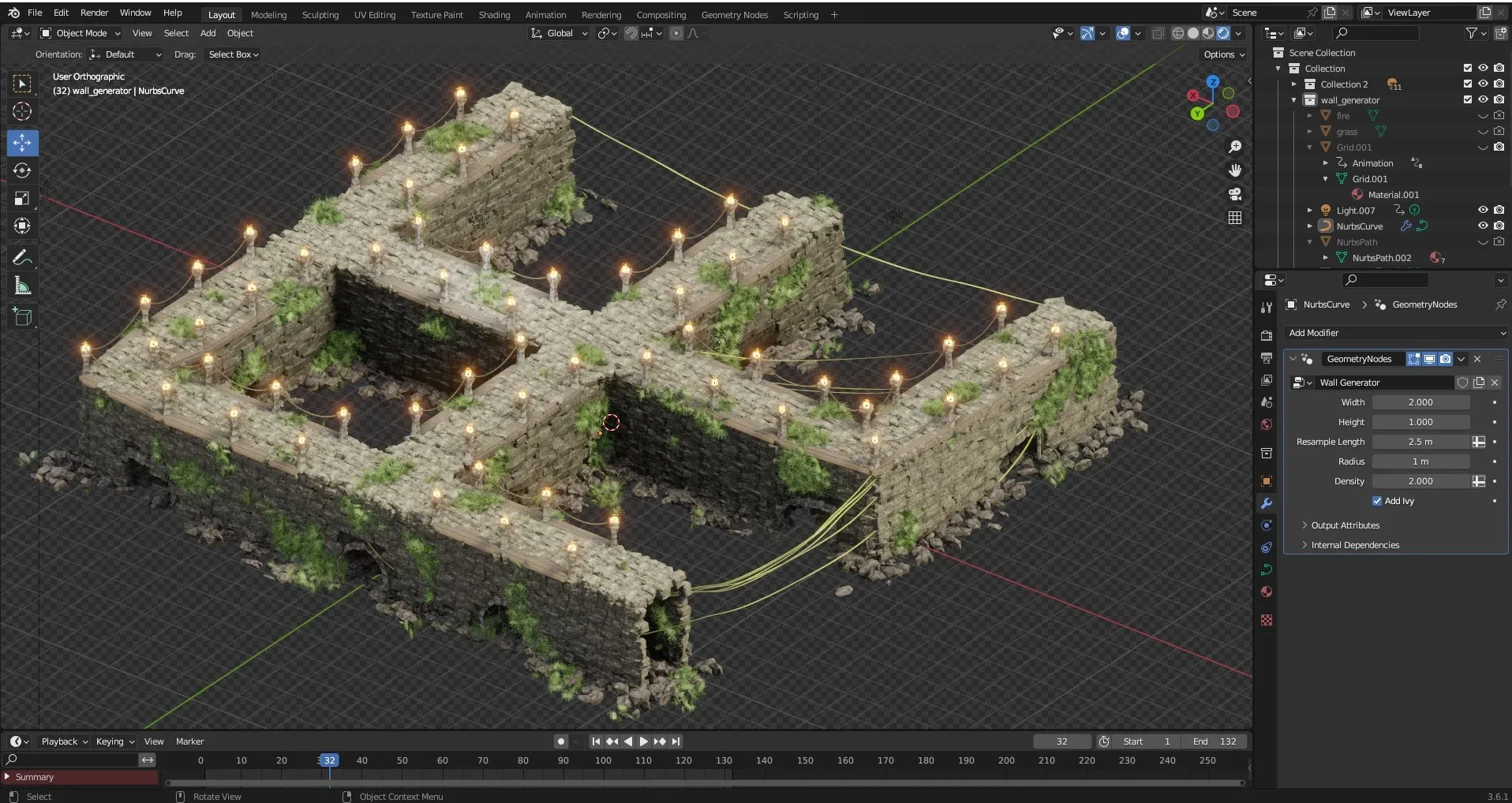Open the Modifier properties wrench tab

click(x=1267, y=503)
